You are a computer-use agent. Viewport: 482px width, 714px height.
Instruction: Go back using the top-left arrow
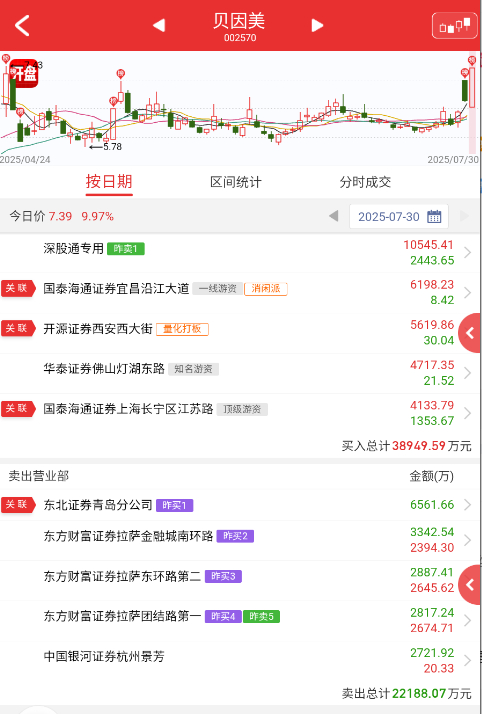point(22,25)
